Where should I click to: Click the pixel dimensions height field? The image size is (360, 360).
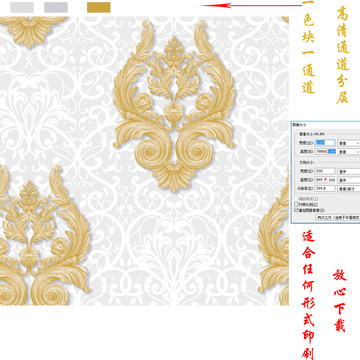[325, 151]
